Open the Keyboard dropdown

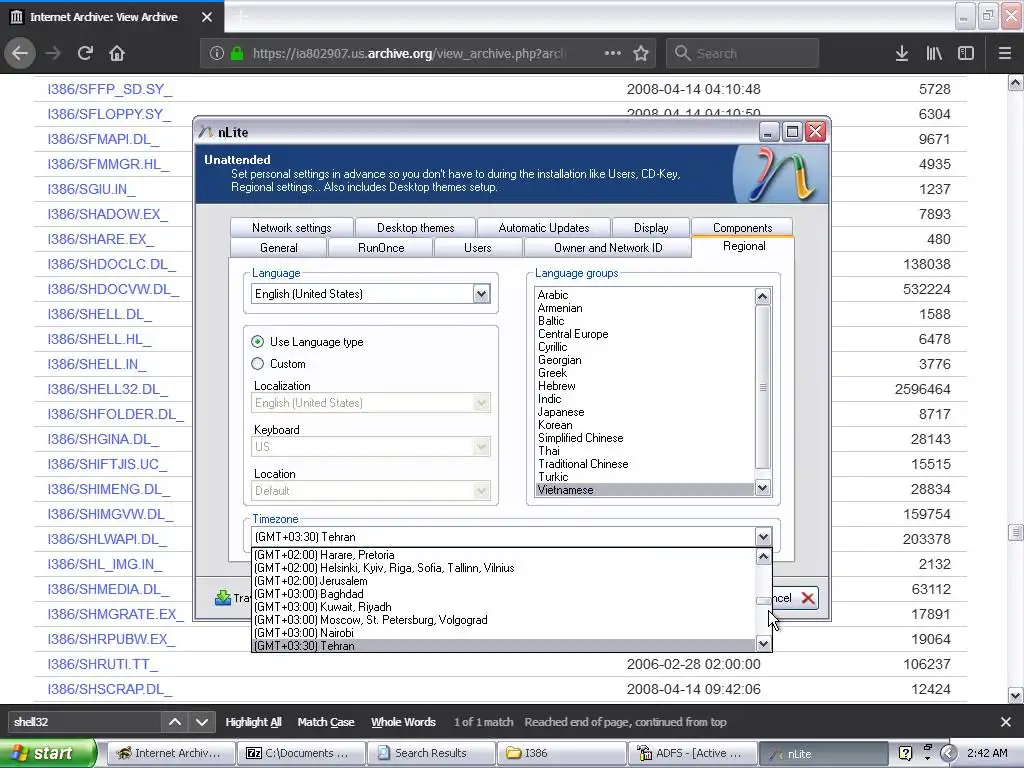(x=481, y=447)
